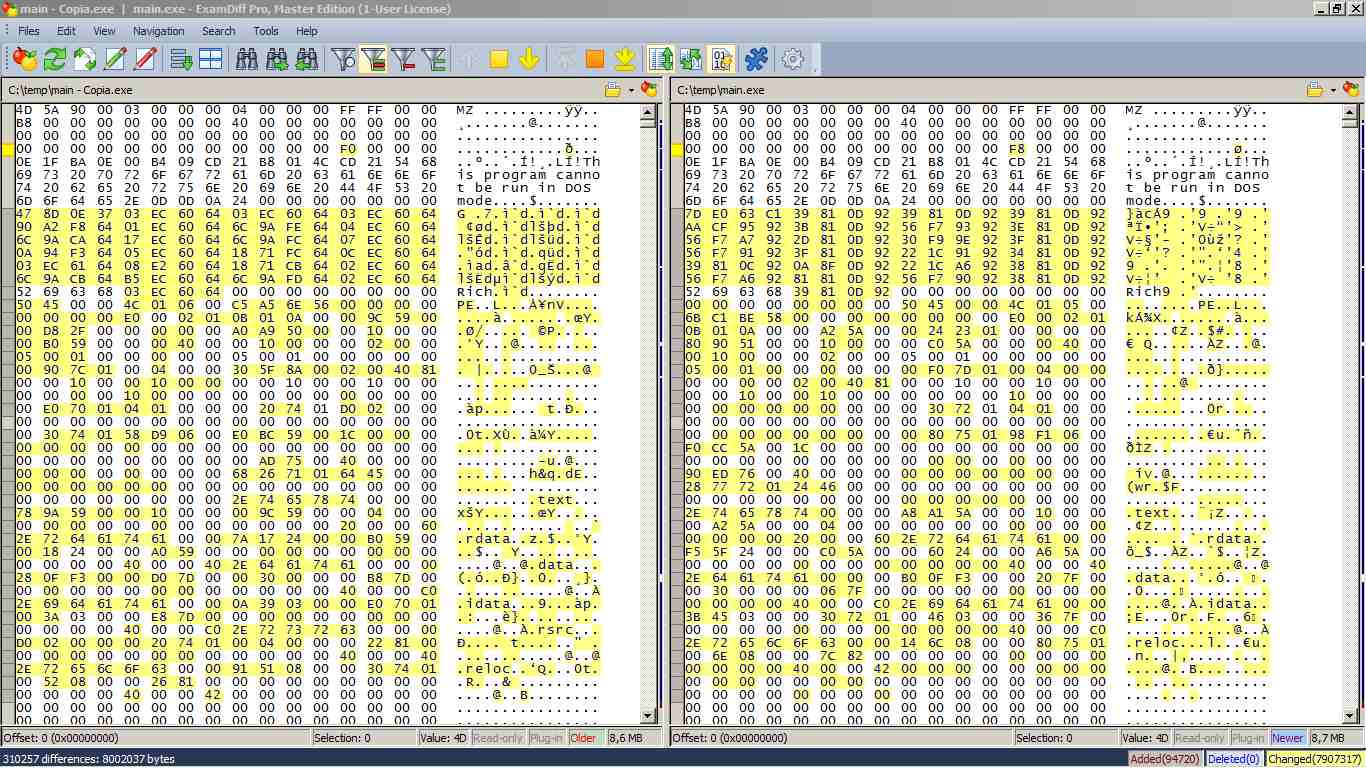Open toolbar overflow options arrow
Screen dimensions: 1366x768
click(816, 68)
